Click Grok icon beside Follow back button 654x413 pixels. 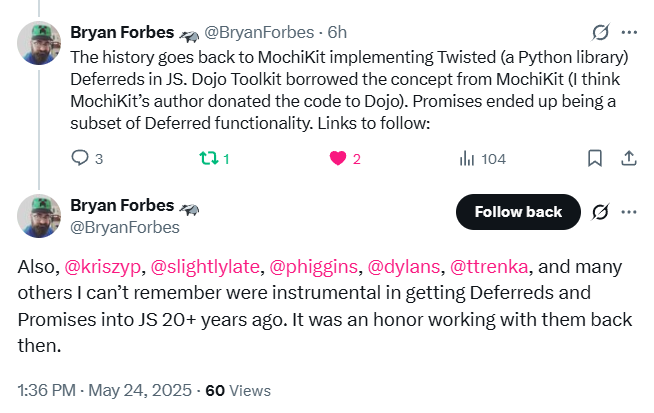[x=601, y=212]
